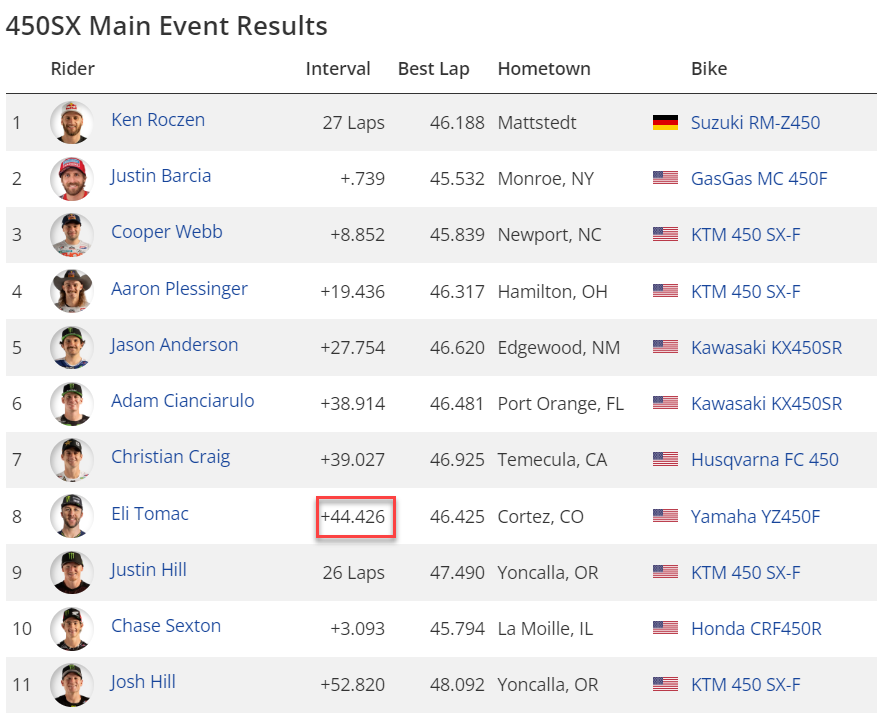Select the highlighted +44.426 interval cell

tap(356, 517)
